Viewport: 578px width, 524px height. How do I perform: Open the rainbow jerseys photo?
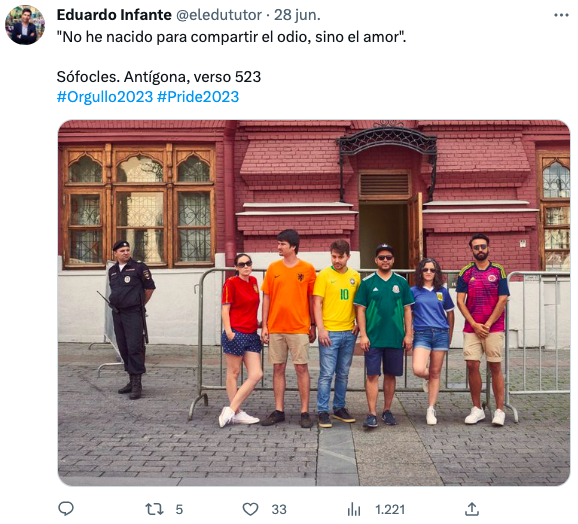coord(314,303)
